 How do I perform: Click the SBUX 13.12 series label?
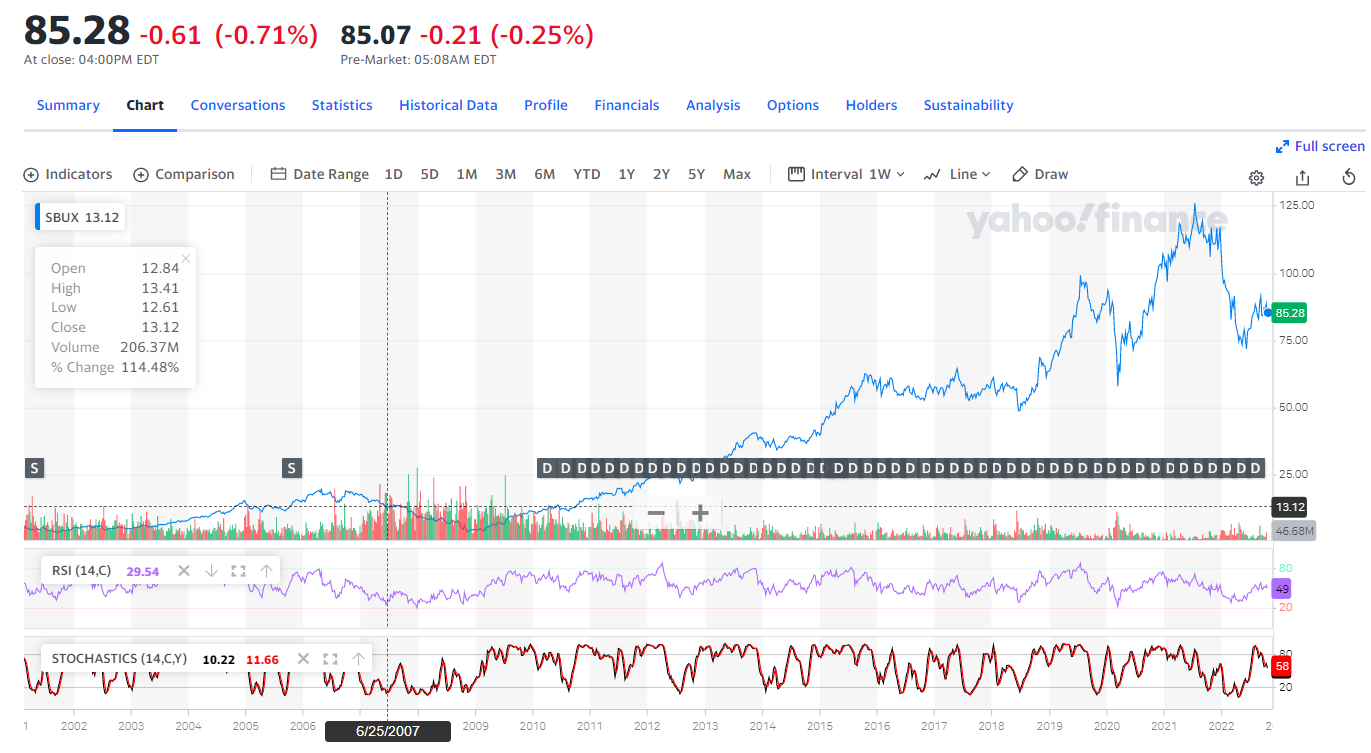[x=81, y=217]
